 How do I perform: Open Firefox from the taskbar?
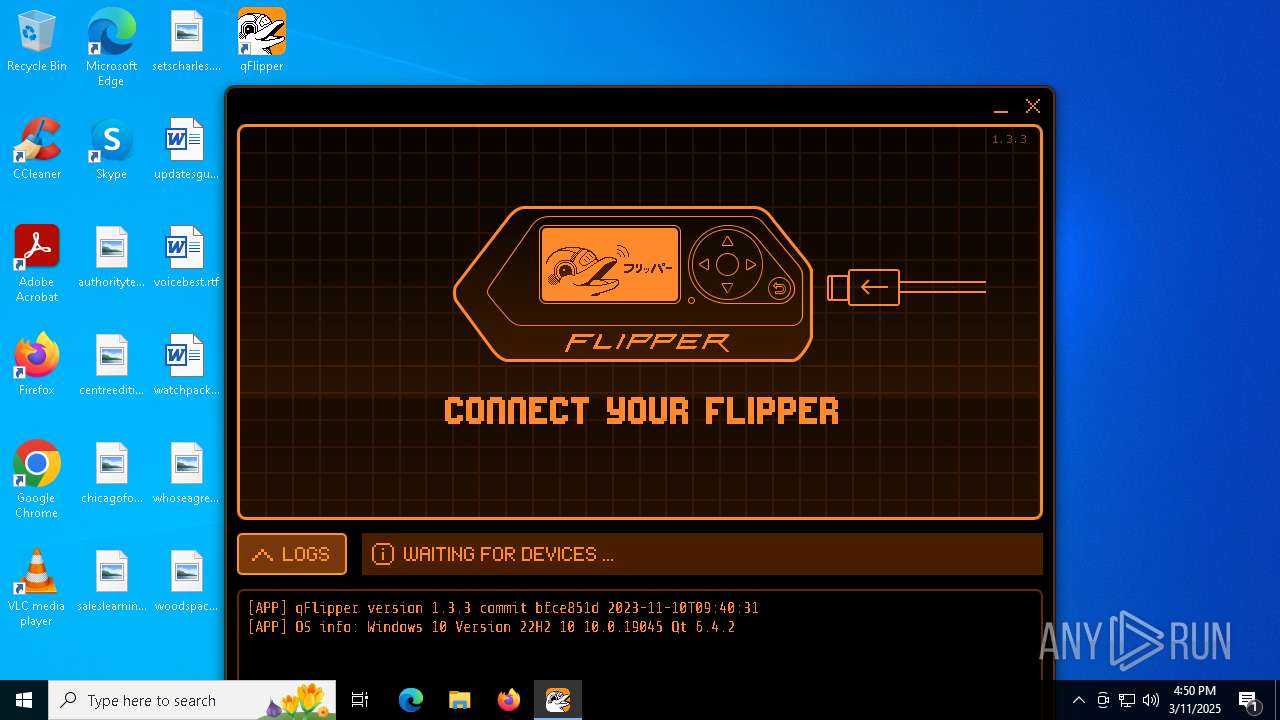(508, 700)
